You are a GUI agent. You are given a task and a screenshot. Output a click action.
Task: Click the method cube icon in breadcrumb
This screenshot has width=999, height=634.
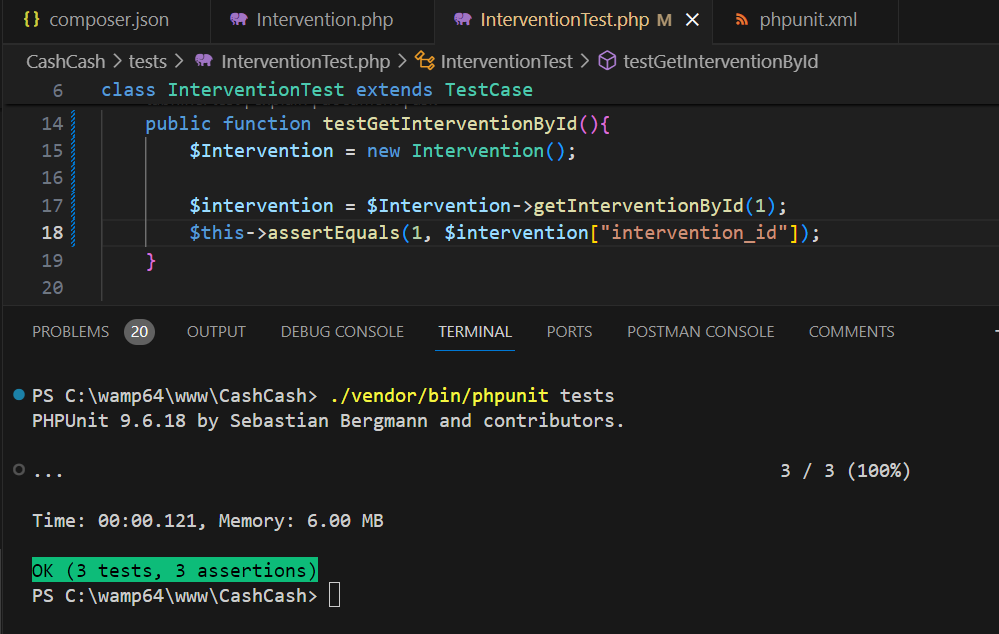click(x=607, y=62)
